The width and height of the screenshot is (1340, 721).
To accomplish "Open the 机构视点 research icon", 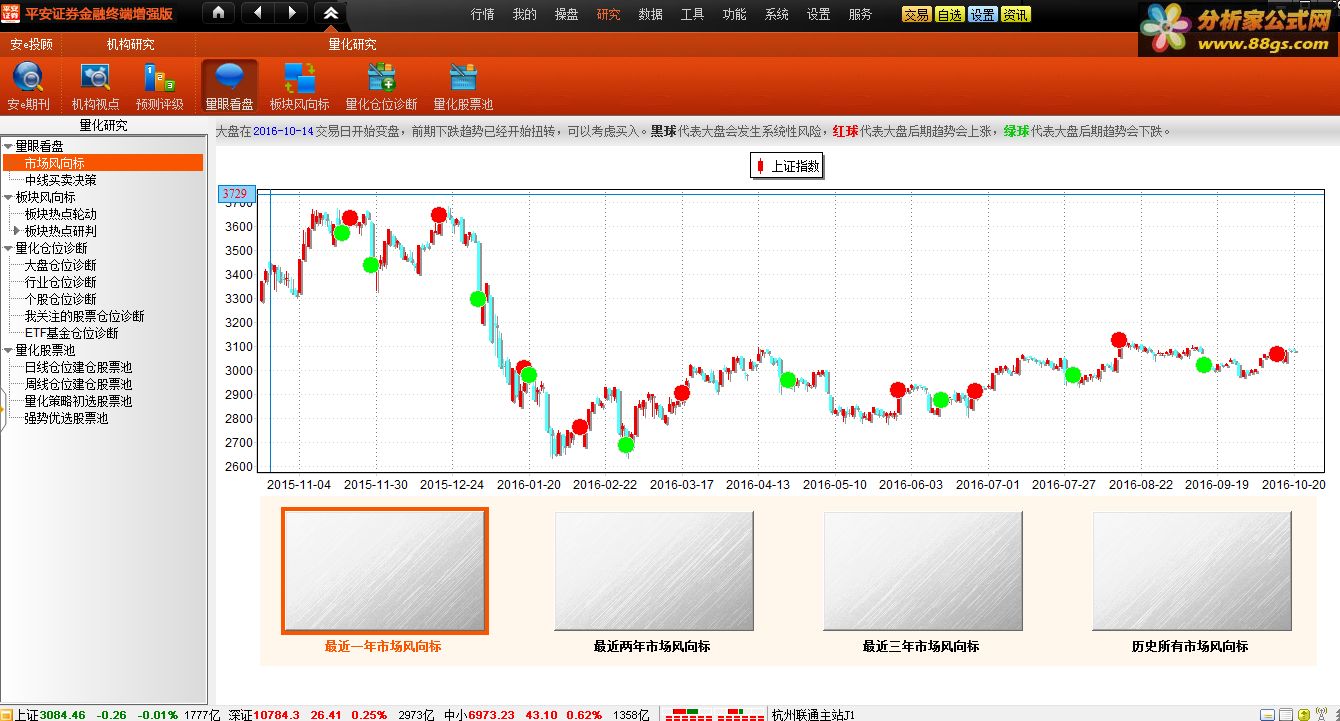I will [95, 78].
